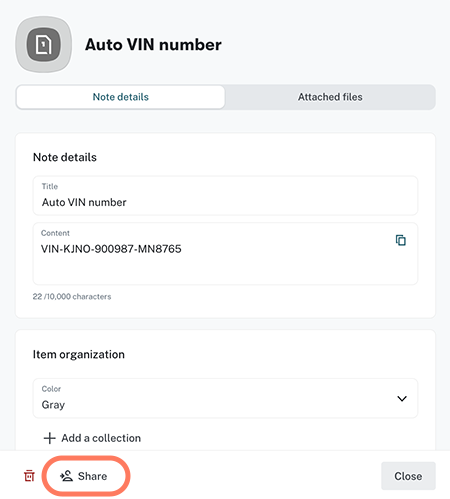Click the plus icon beside Add a collection
This screenshot has width=450, height=499.
[49, 438]
